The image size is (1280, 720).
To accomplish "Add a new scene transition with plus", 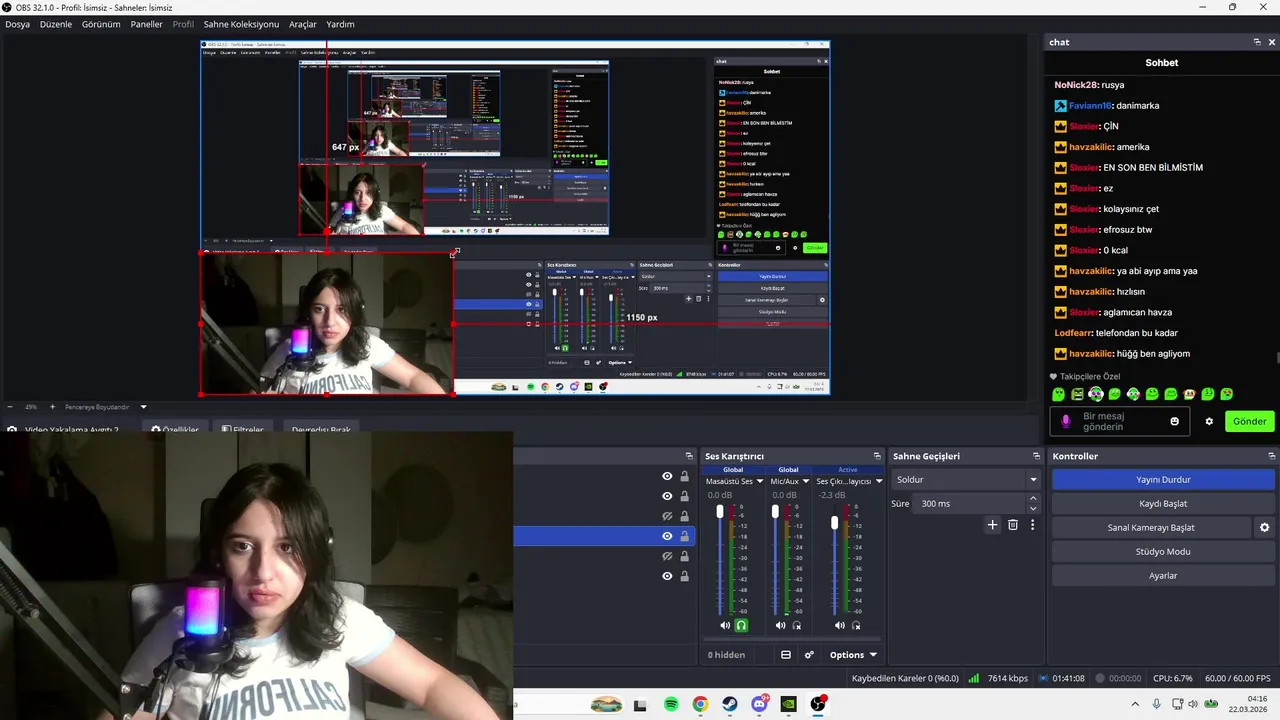I will [x=992, y=525].
